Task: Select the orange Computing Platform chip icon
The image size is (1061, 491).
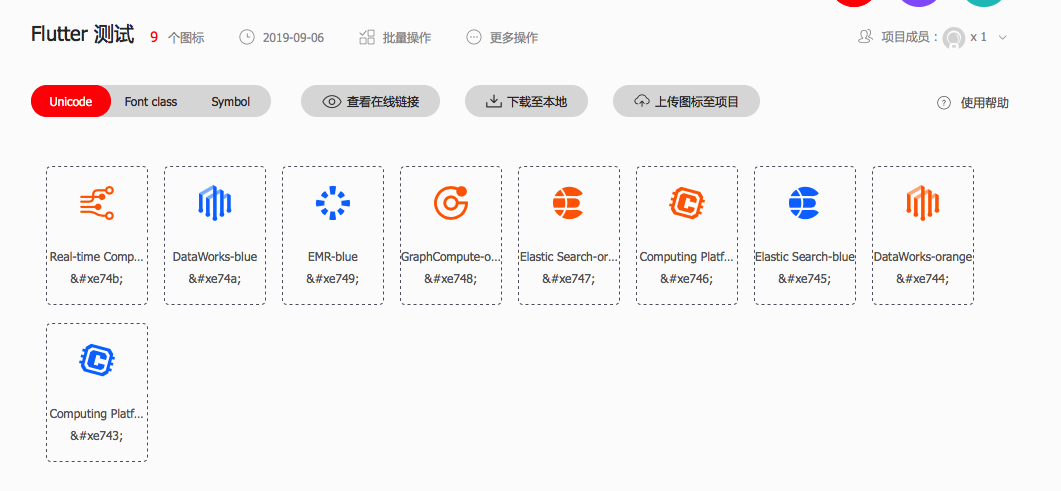Action: click(687, 202)
